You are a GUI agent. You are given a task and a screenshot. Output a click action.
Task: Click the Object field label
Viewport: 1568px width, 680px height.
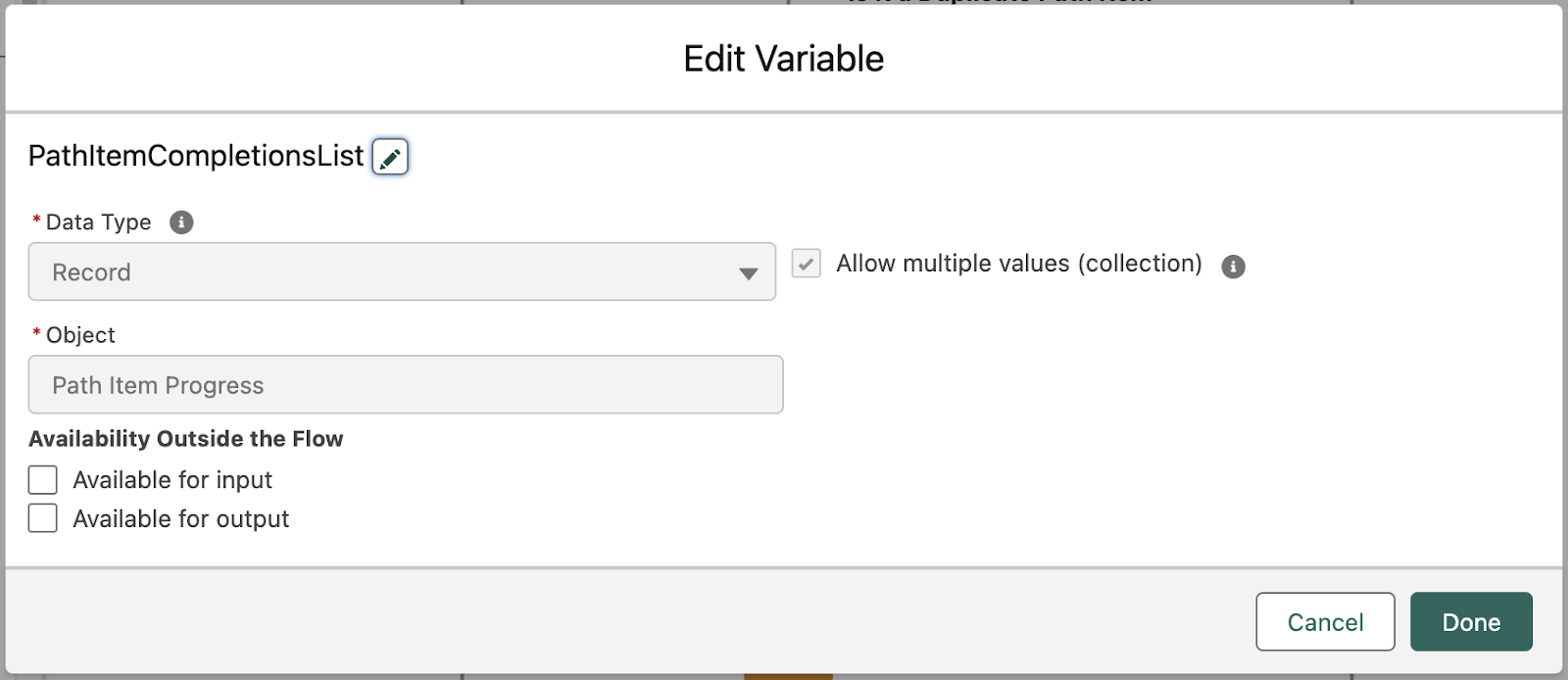click(80, 335)
